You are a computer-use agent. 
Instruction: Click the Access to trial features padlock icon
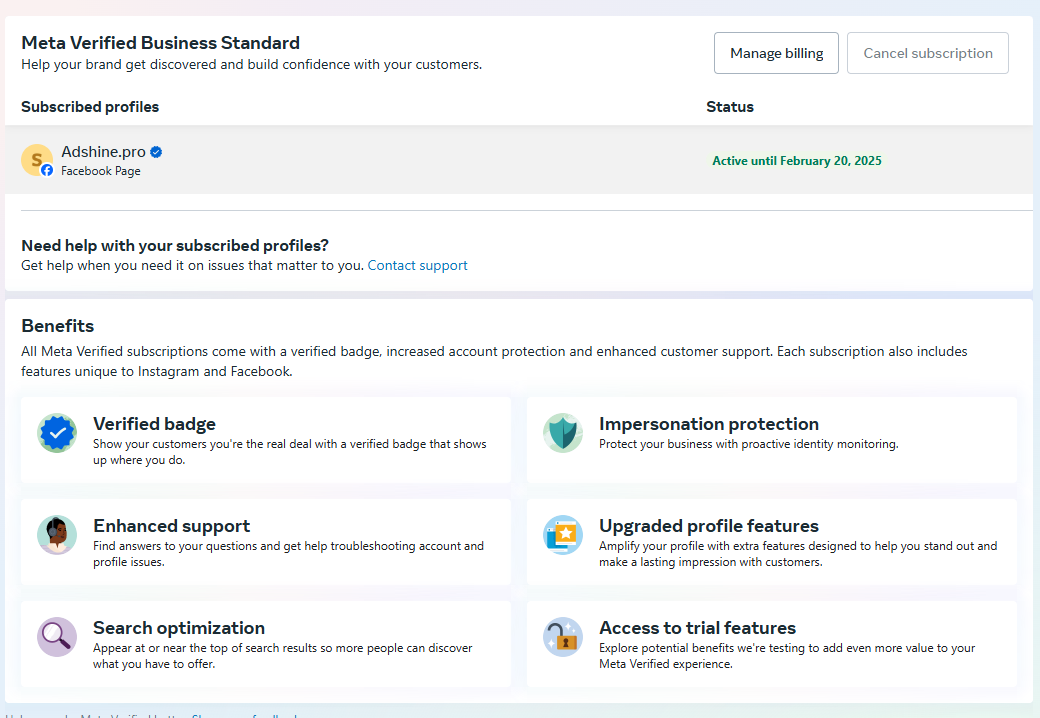click(x=563, y=637)
